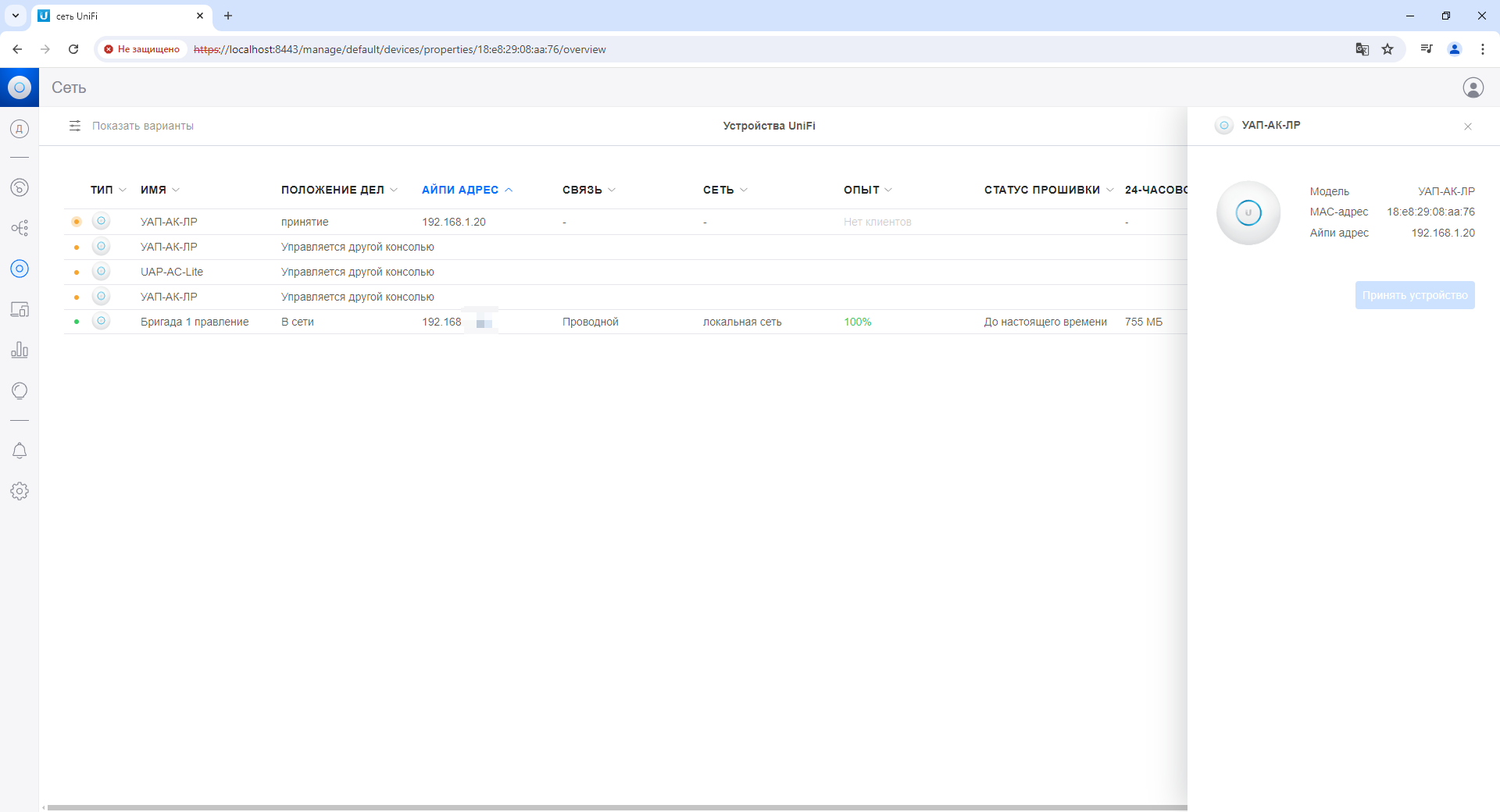Click the Проводной connection cell
1500x812 pixels.
(591, 322)
